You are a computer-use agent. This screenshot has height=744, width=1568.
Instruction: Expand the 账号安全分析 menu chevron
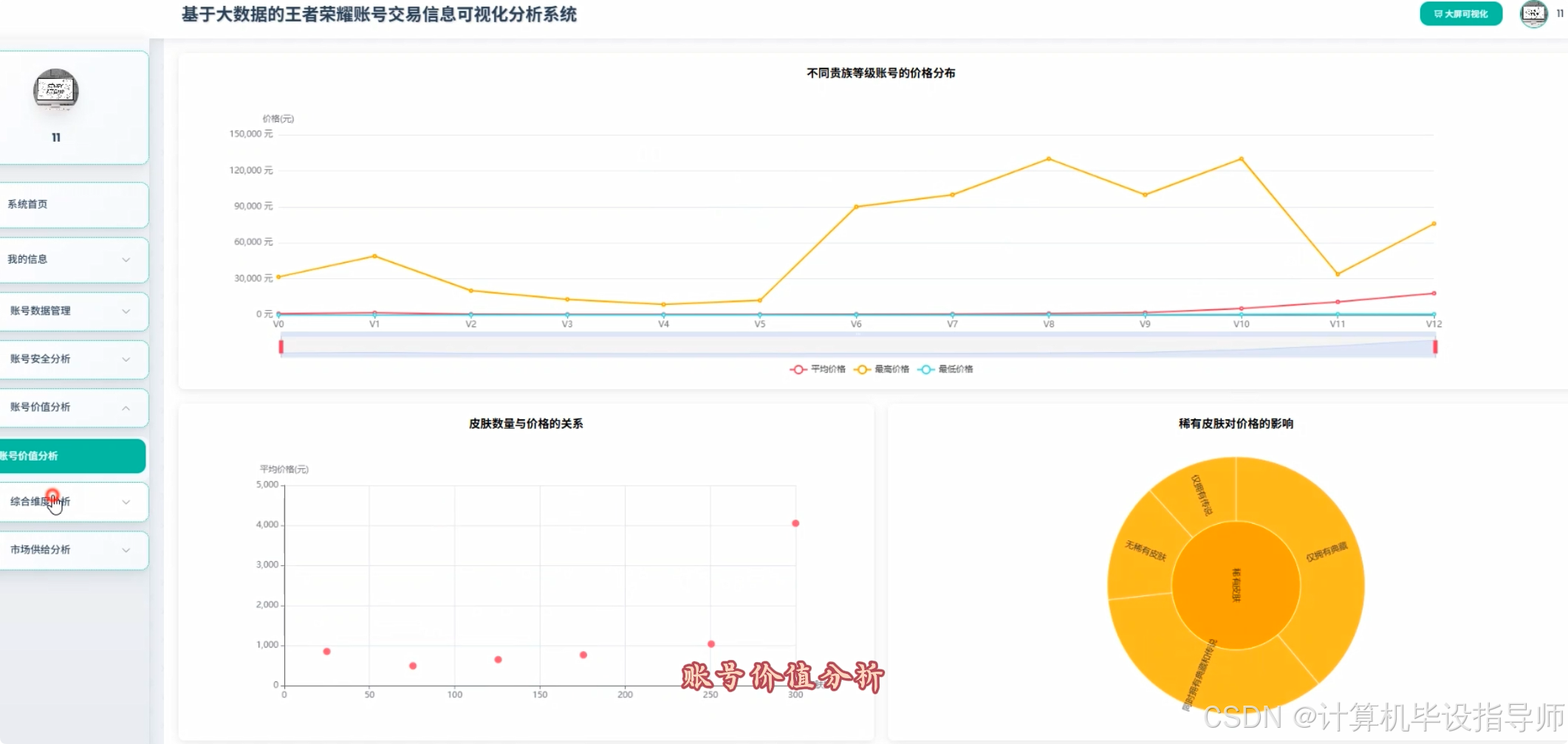click(126, 359)
